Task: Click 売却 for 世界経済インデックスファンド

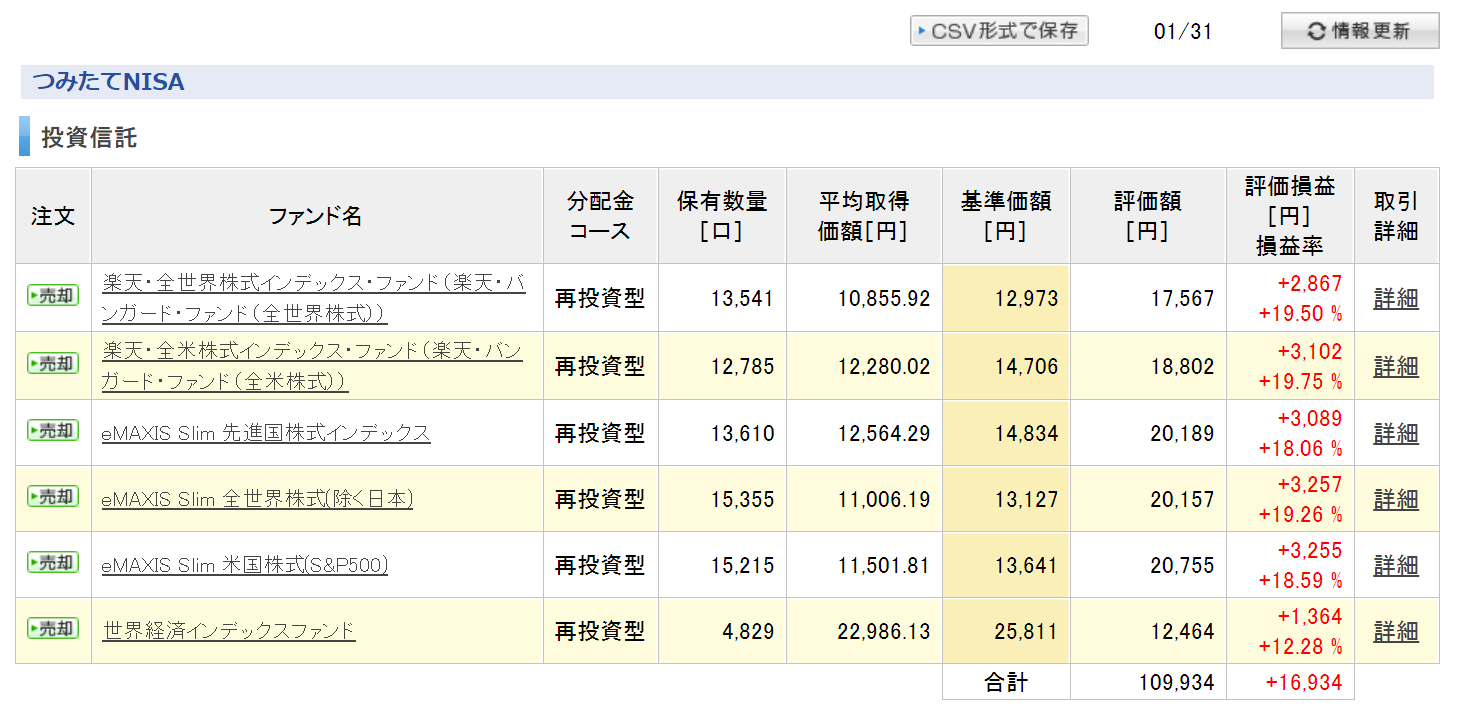Action: (x=53, y=629)
